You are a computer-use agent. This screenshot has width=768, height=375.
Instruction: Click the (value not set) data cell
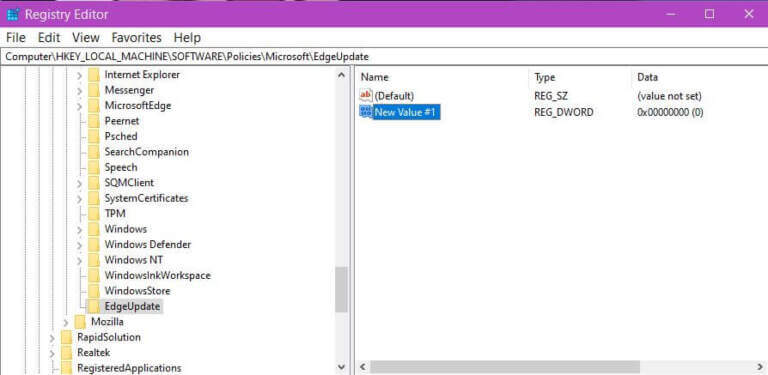(x=670, y=96)
